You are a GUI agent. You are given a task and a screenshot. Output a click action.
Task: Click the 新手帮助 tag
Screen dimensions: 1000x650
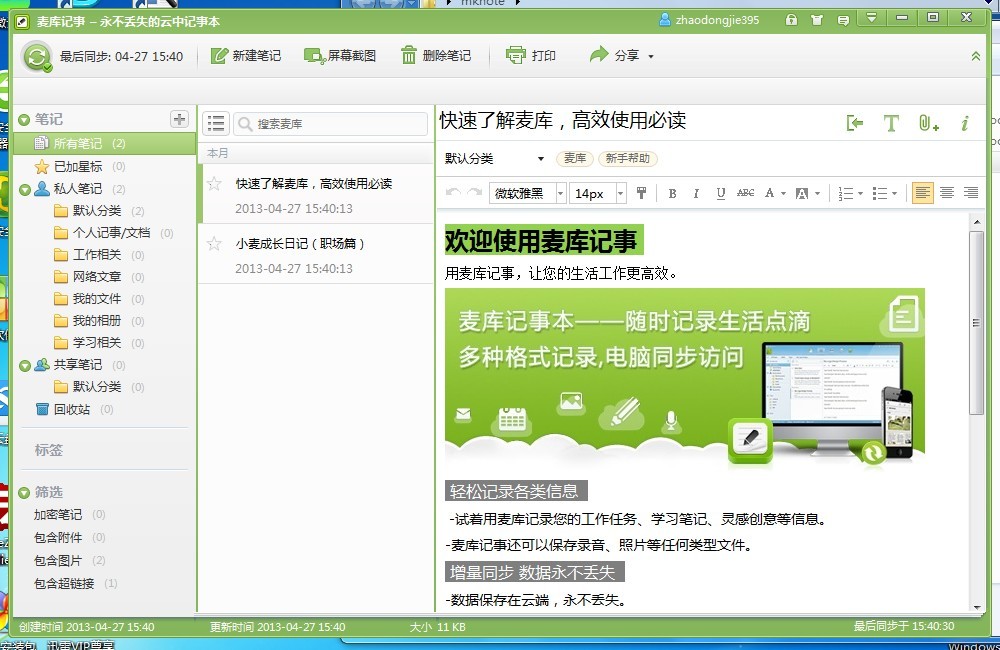click(625, 159)
